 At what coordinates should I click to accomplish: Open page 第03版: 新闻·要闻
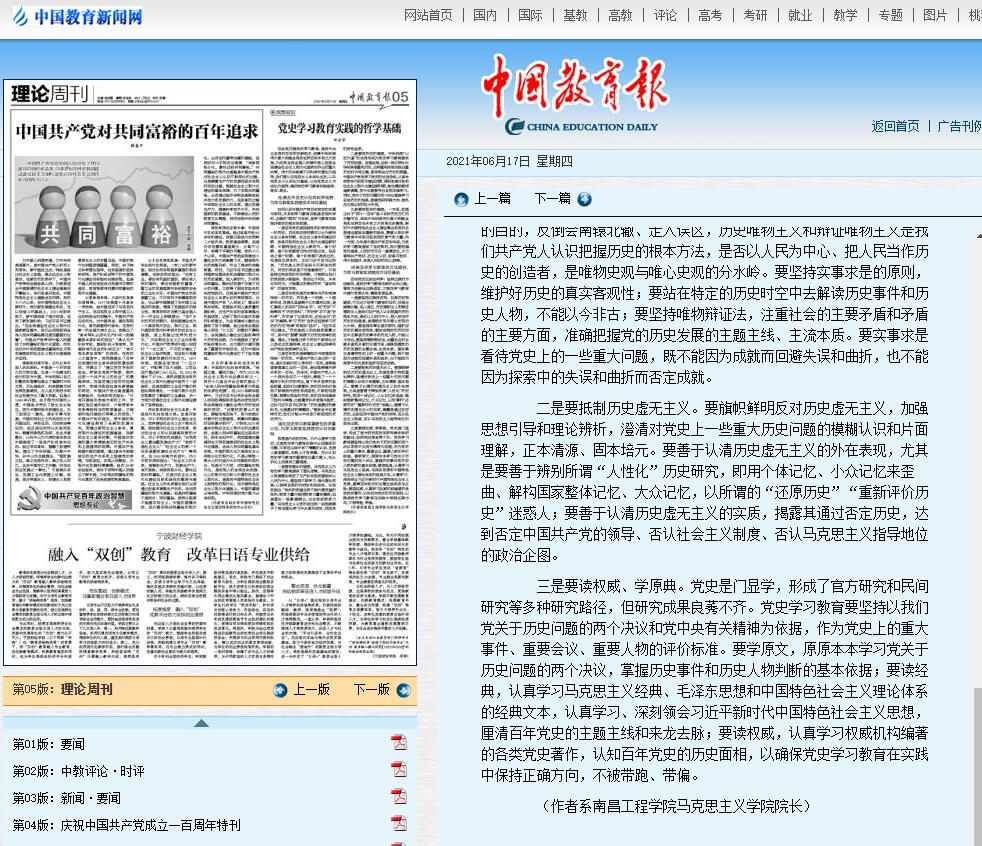click(x=67, y=798)
